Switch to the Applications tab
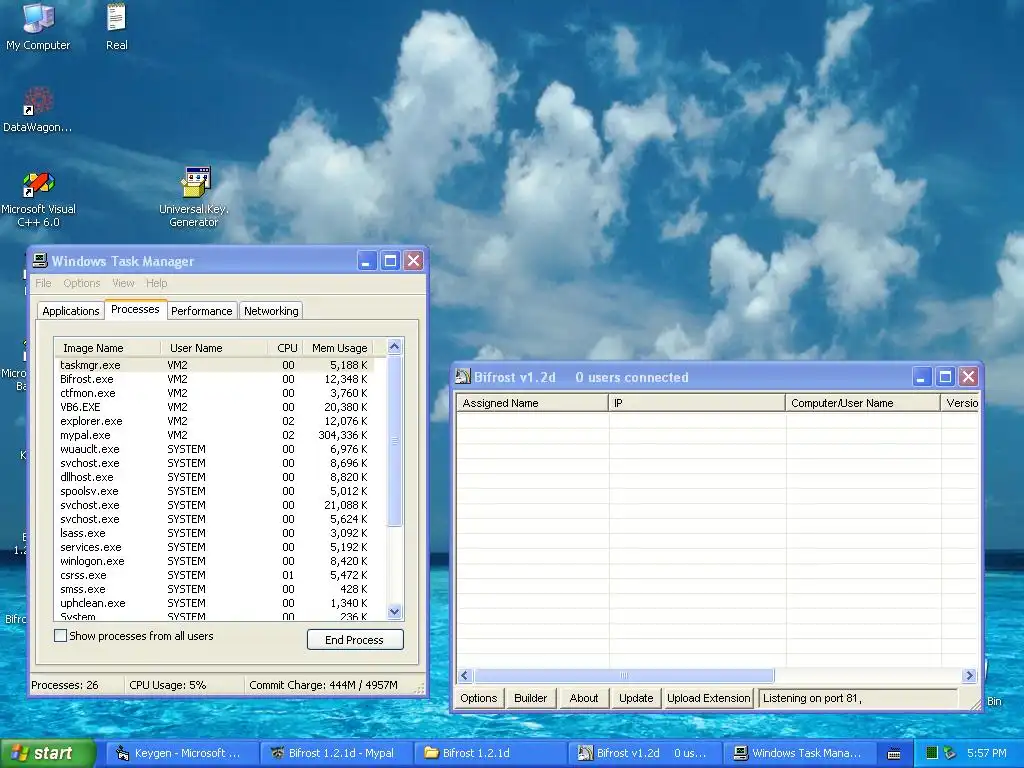The width and height of the screenshot is (1024, 768). (71, 311)
